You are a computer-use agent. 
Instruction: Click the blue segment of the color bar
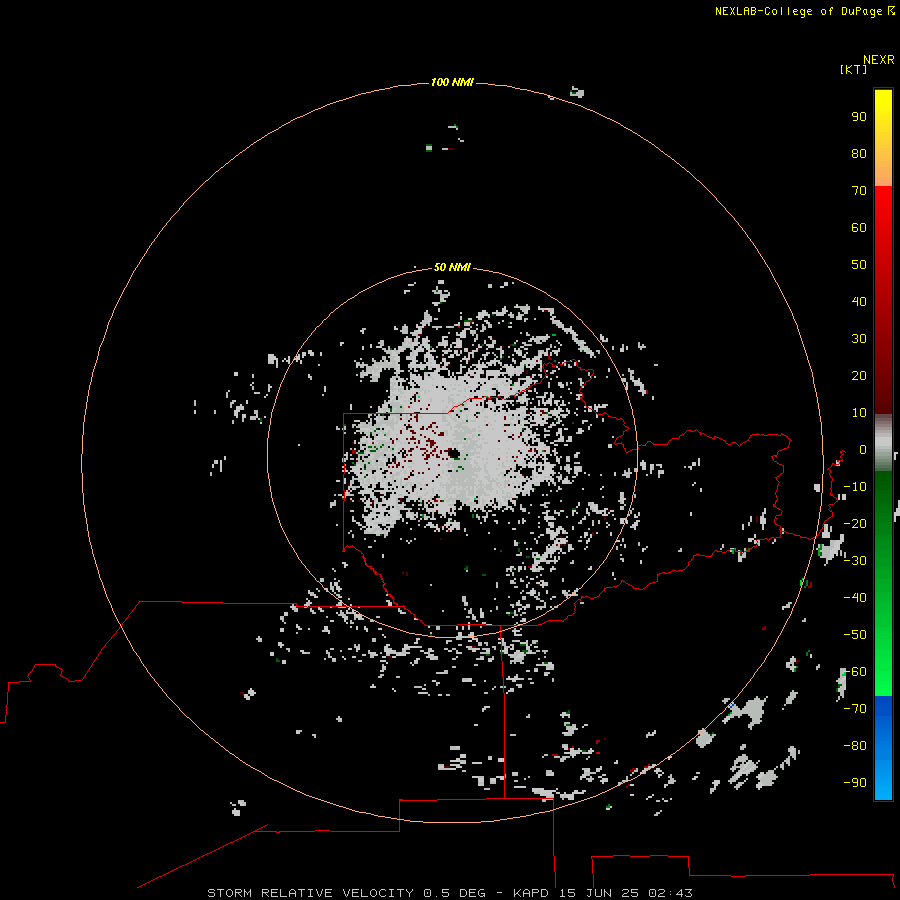point(883,747)
